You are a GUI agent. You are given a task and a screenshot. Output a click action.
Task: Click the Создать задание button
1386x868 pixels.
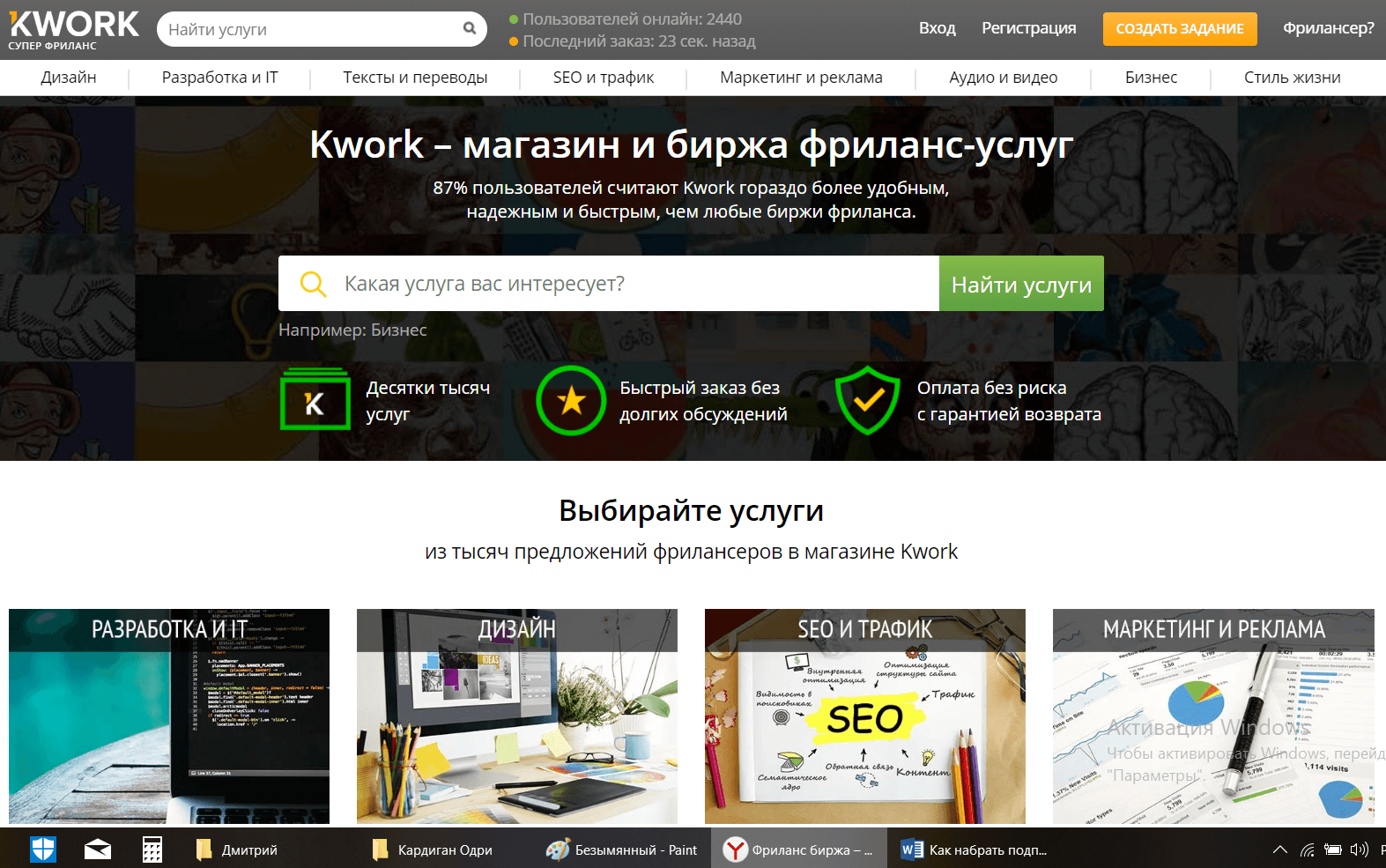tap(1180, 29)
